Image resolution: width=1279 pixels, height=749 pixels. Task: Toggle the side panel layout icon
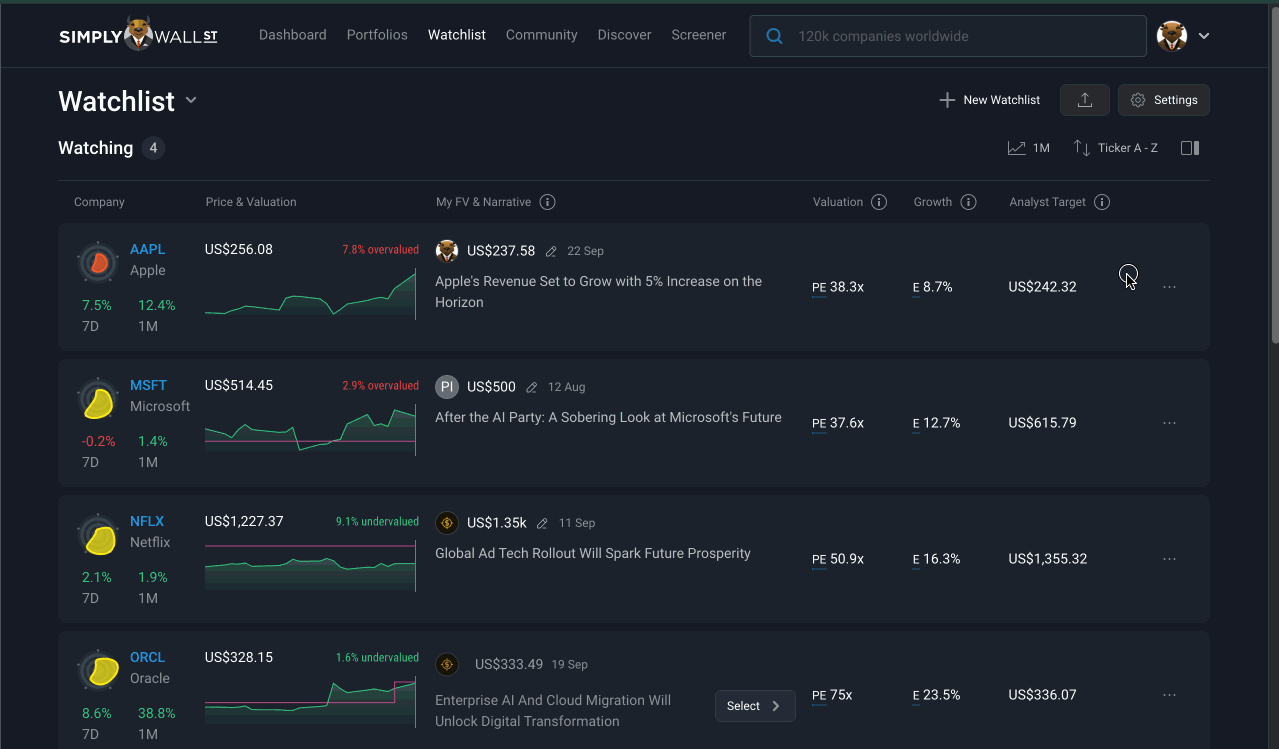[x=1190, y=148]
